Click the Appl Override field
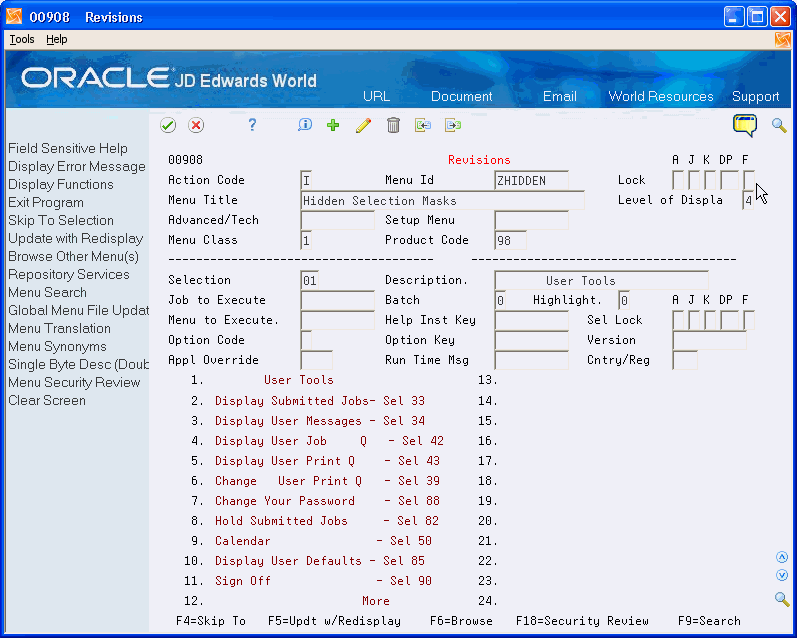 tap(317, 360)
